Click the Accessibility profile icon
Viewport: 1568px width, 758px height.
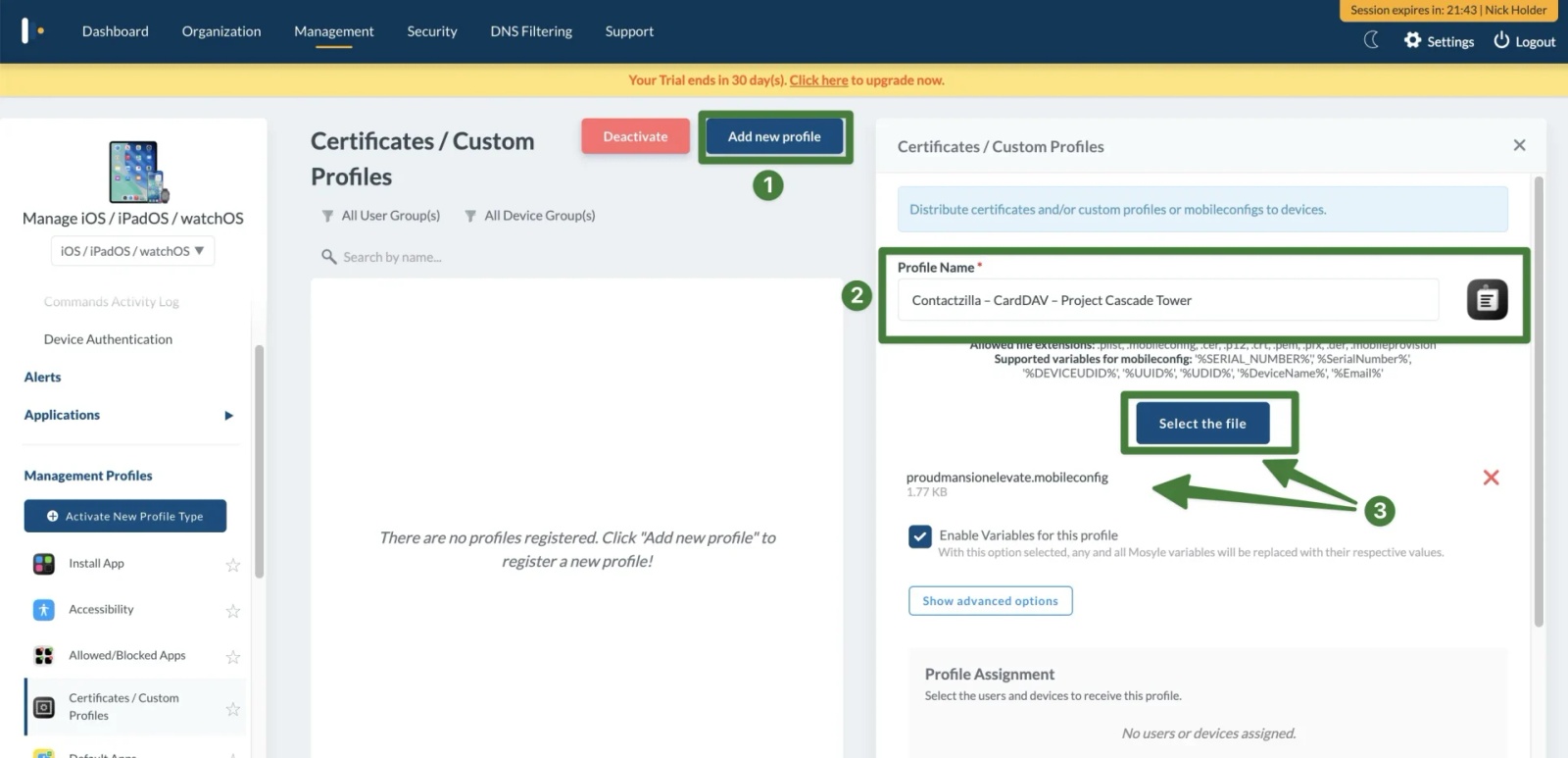click(x=44, y=610)
